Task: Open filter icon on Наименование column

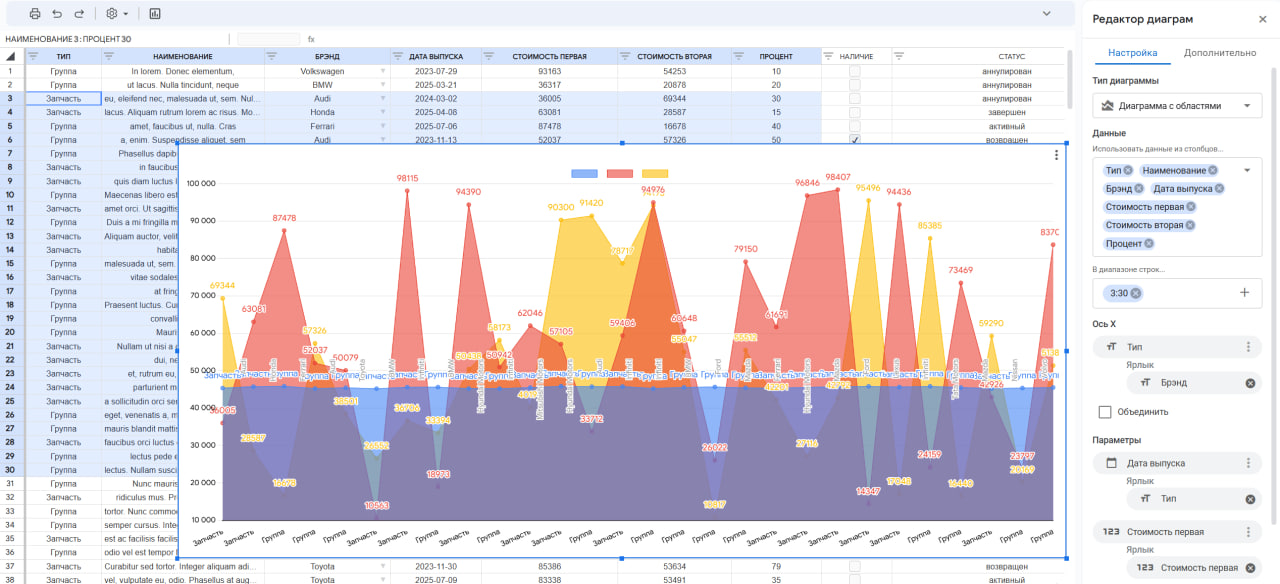Action: coord(110,56)
